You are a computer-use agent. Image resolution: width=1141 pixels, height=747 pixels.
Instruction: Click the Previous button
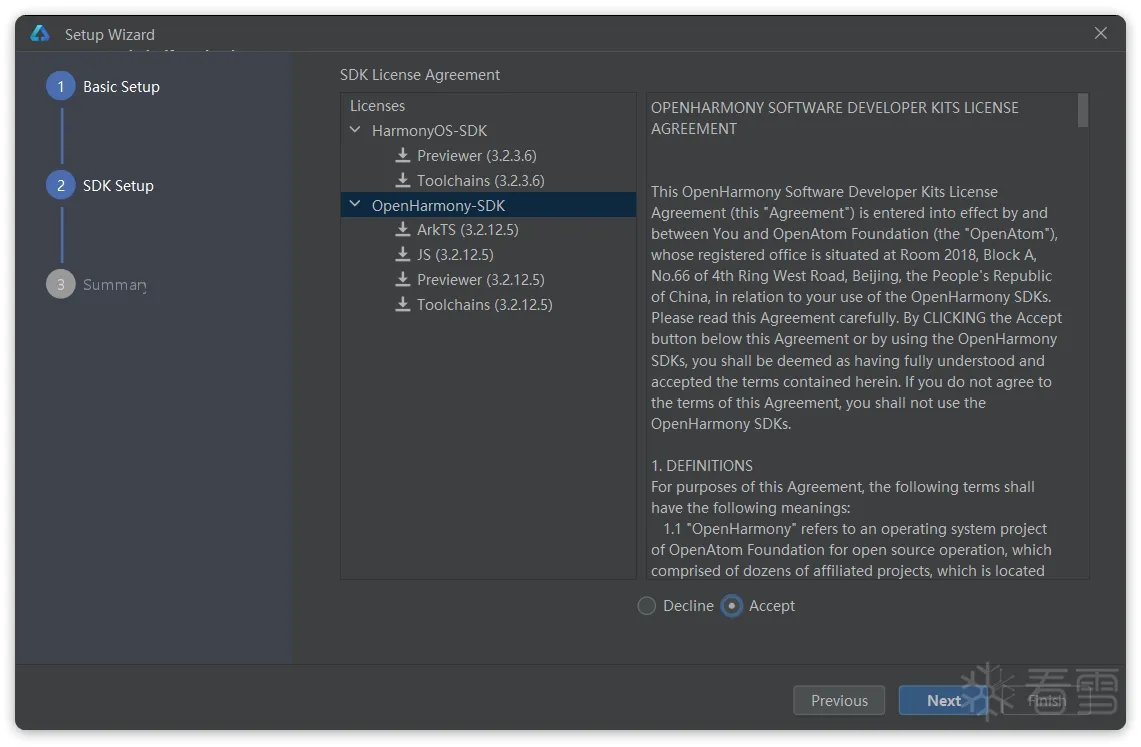[839, 700]
